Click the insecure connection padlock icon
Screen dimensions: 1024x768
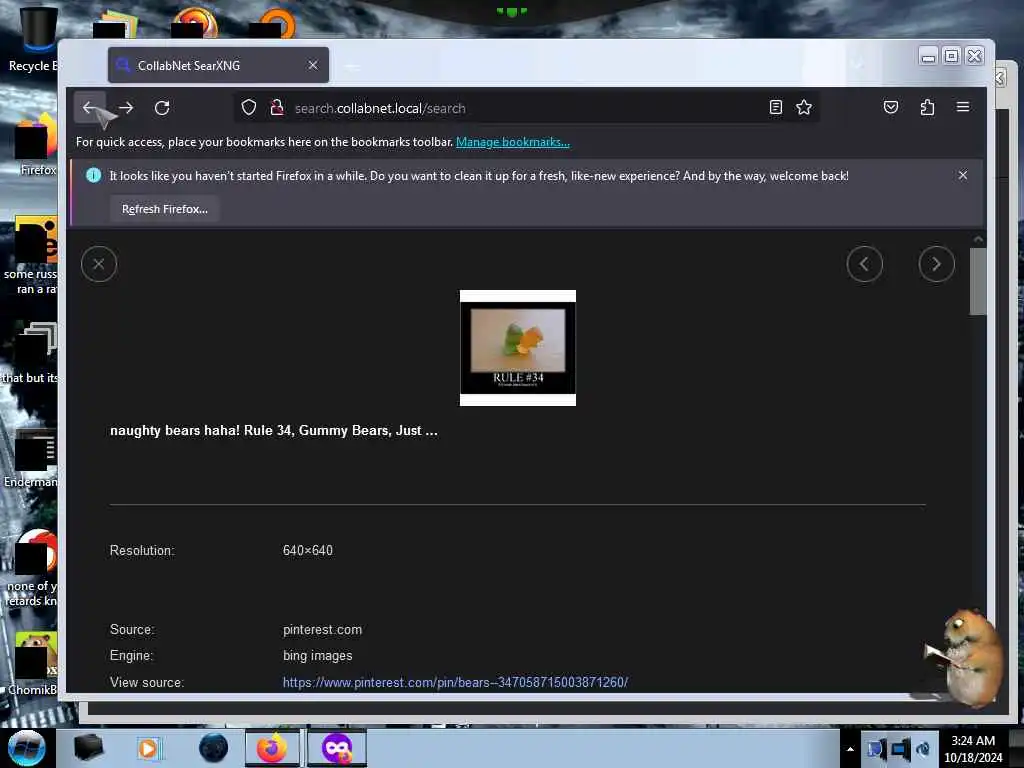[x=277, y=108]
